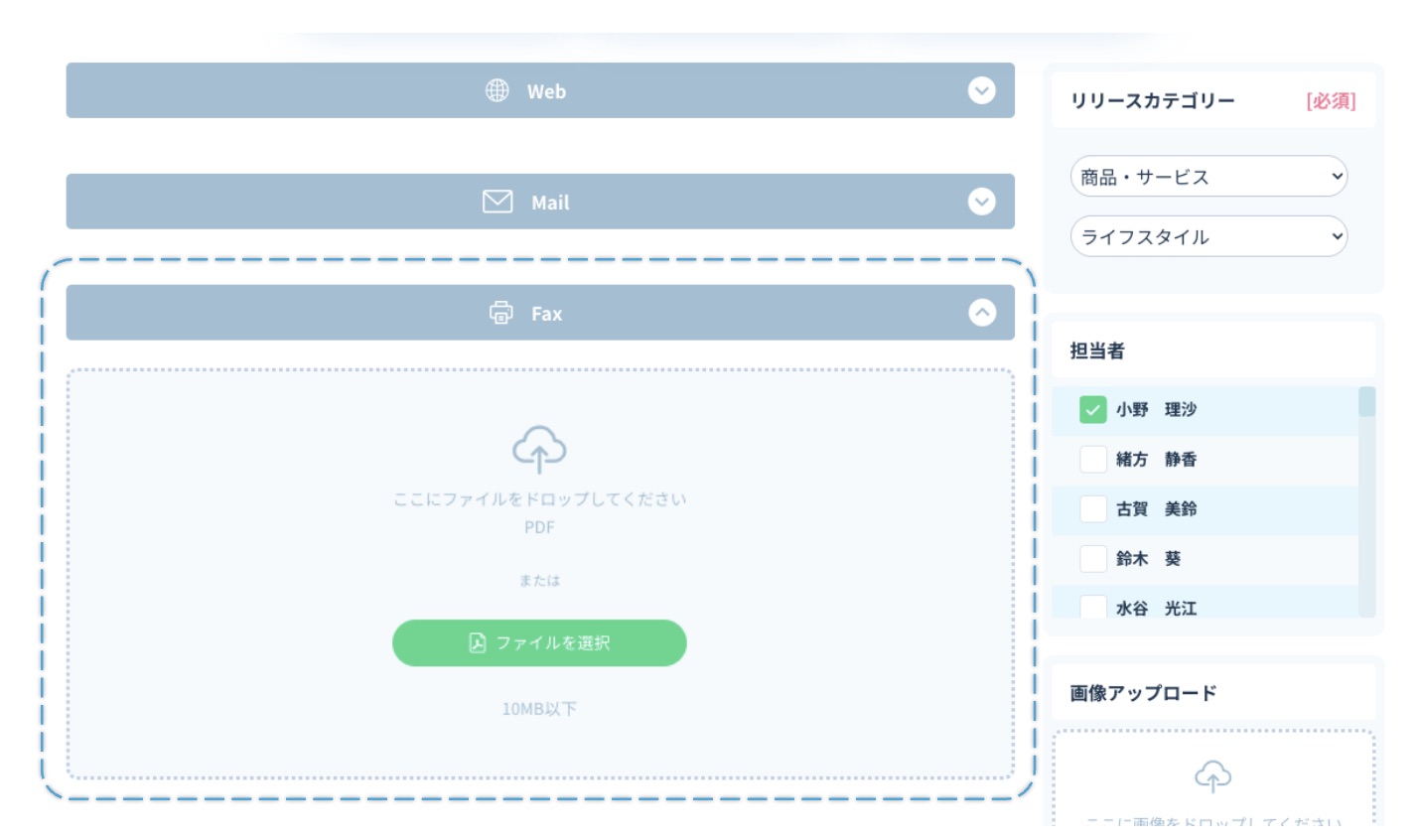Image resolution: width=1420 pixels, height=840 pixels.
Task: Click the Fax PDF drop zone text
Action: tap(539, 499)
